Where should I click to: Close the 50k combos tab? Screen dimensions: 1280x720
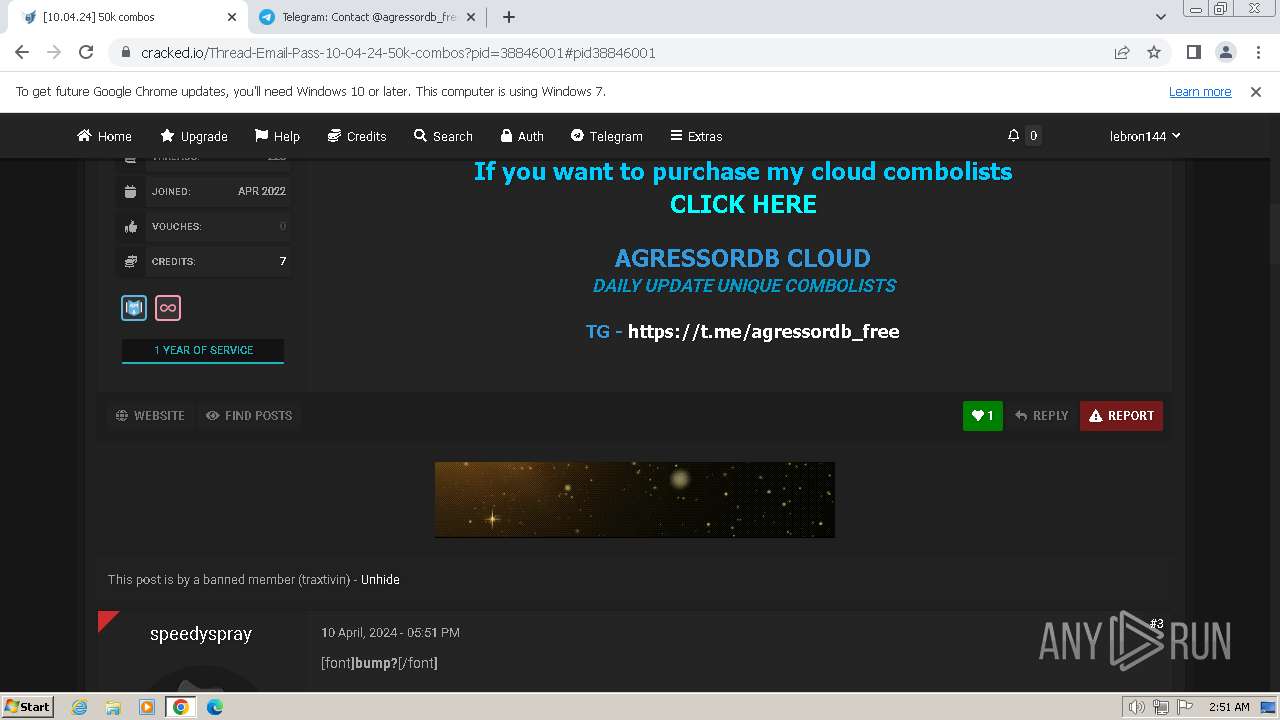tap(232, 17)
